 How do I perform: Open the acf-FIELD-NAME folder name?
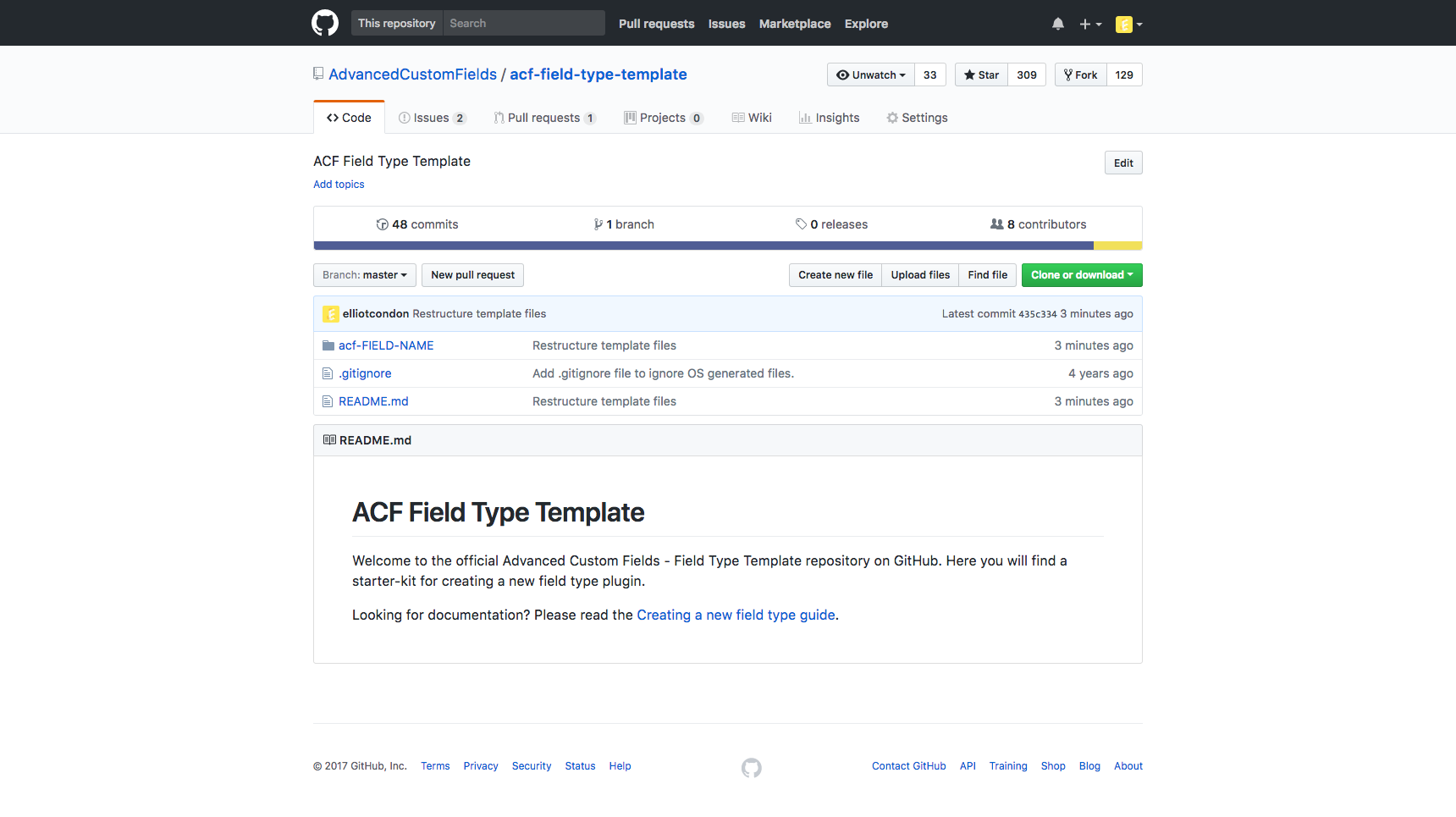386,345
